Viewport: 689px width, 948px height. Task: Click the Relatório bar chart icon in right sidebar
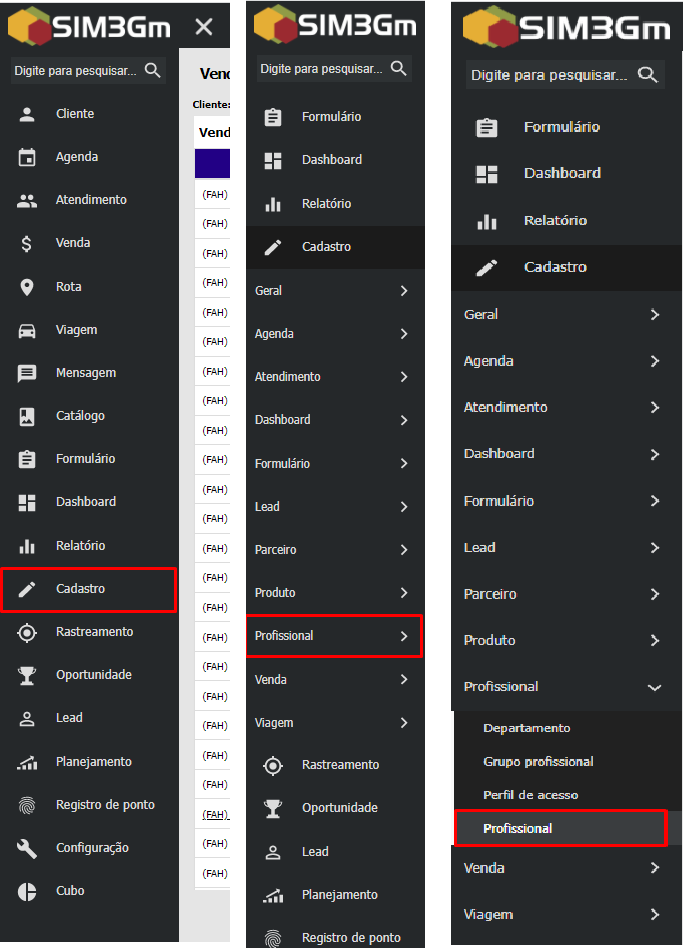pos(487,222)
